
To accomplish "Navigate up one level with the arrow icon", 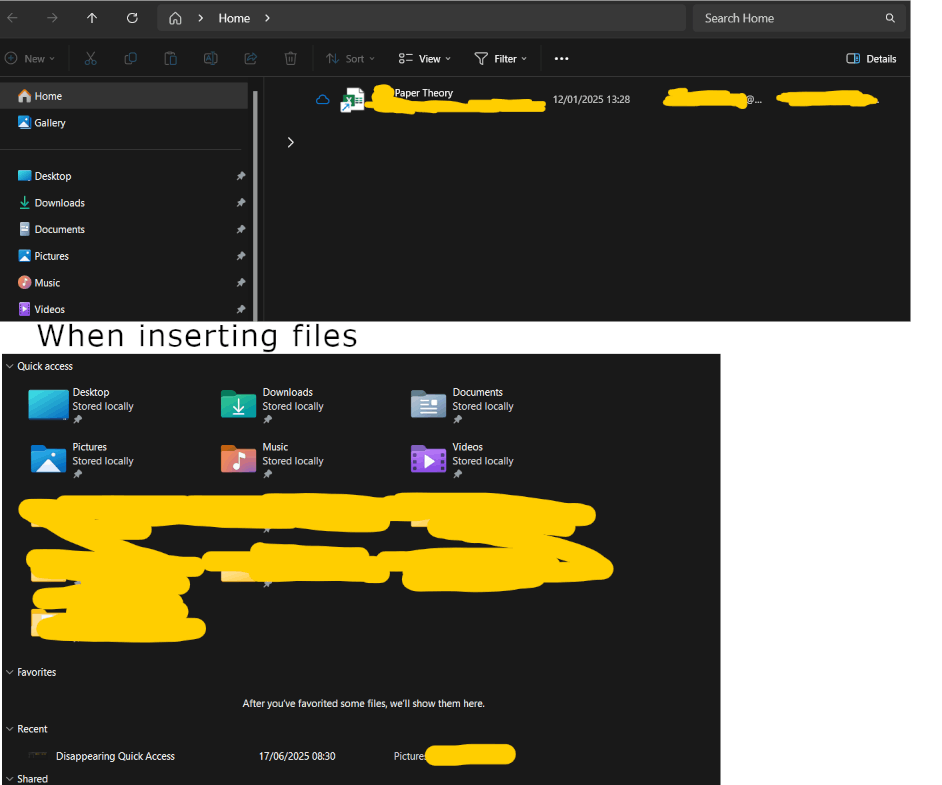I will (91, 17).
